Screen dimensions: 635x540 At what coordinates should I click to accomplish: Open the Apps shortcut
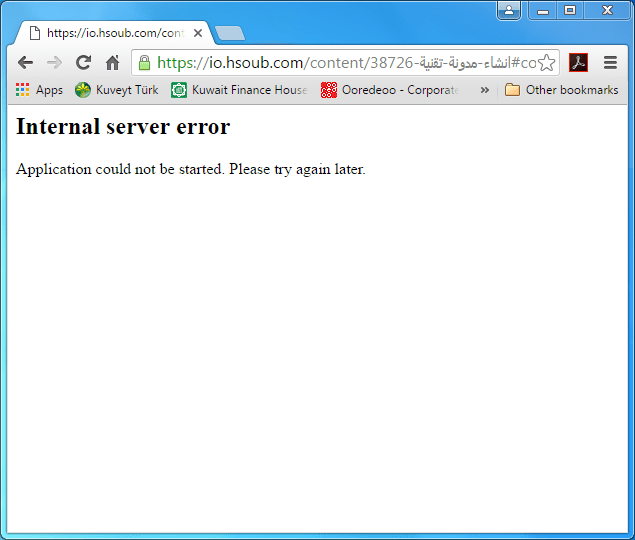point(39,90)
